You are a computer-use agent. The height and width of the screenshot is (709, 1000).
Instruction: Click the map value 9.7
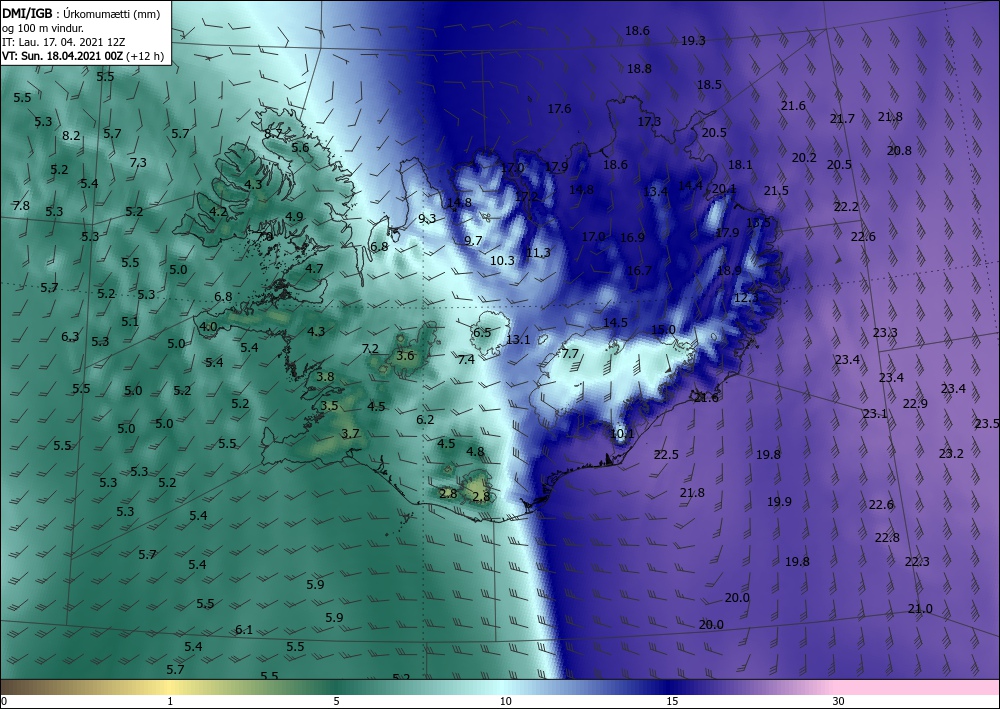tap(473, 240)
